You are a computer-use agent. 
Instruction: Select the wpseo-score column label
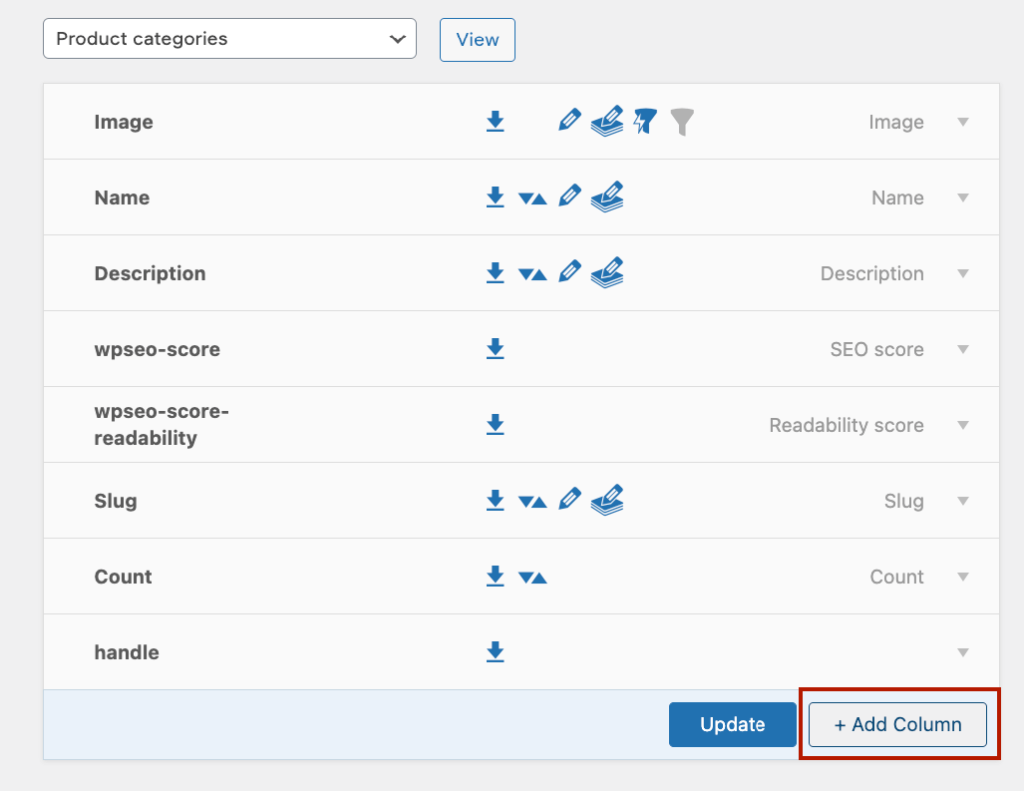click(x=157, y=349)
